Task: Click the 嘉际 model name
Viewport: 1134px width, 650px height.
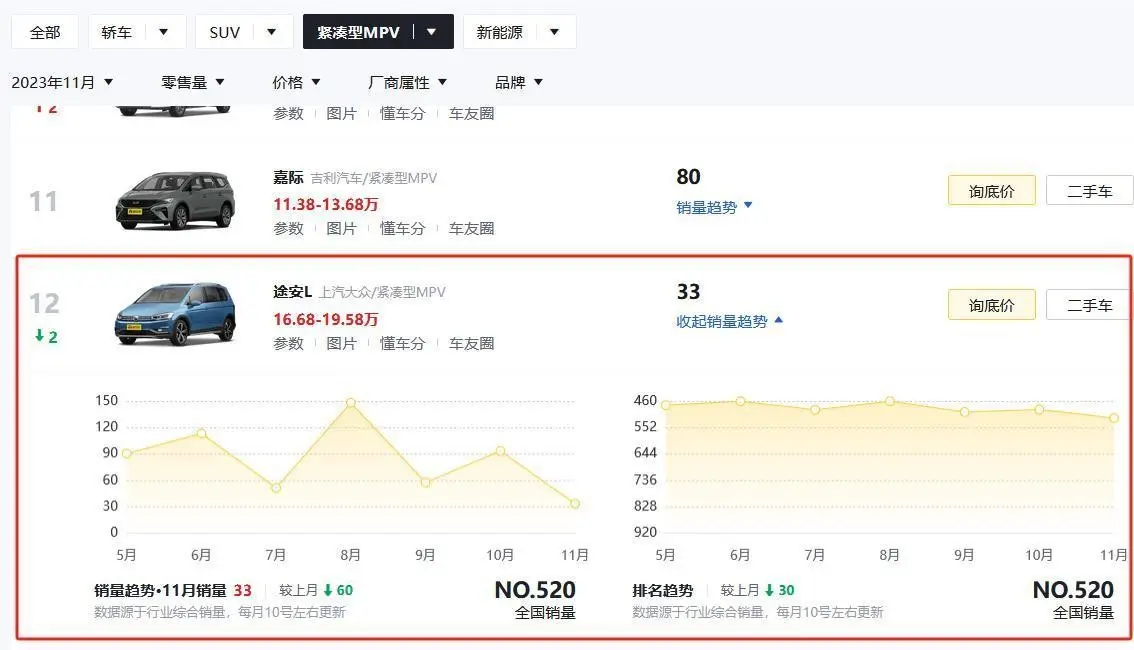Action: pos(288,178)
